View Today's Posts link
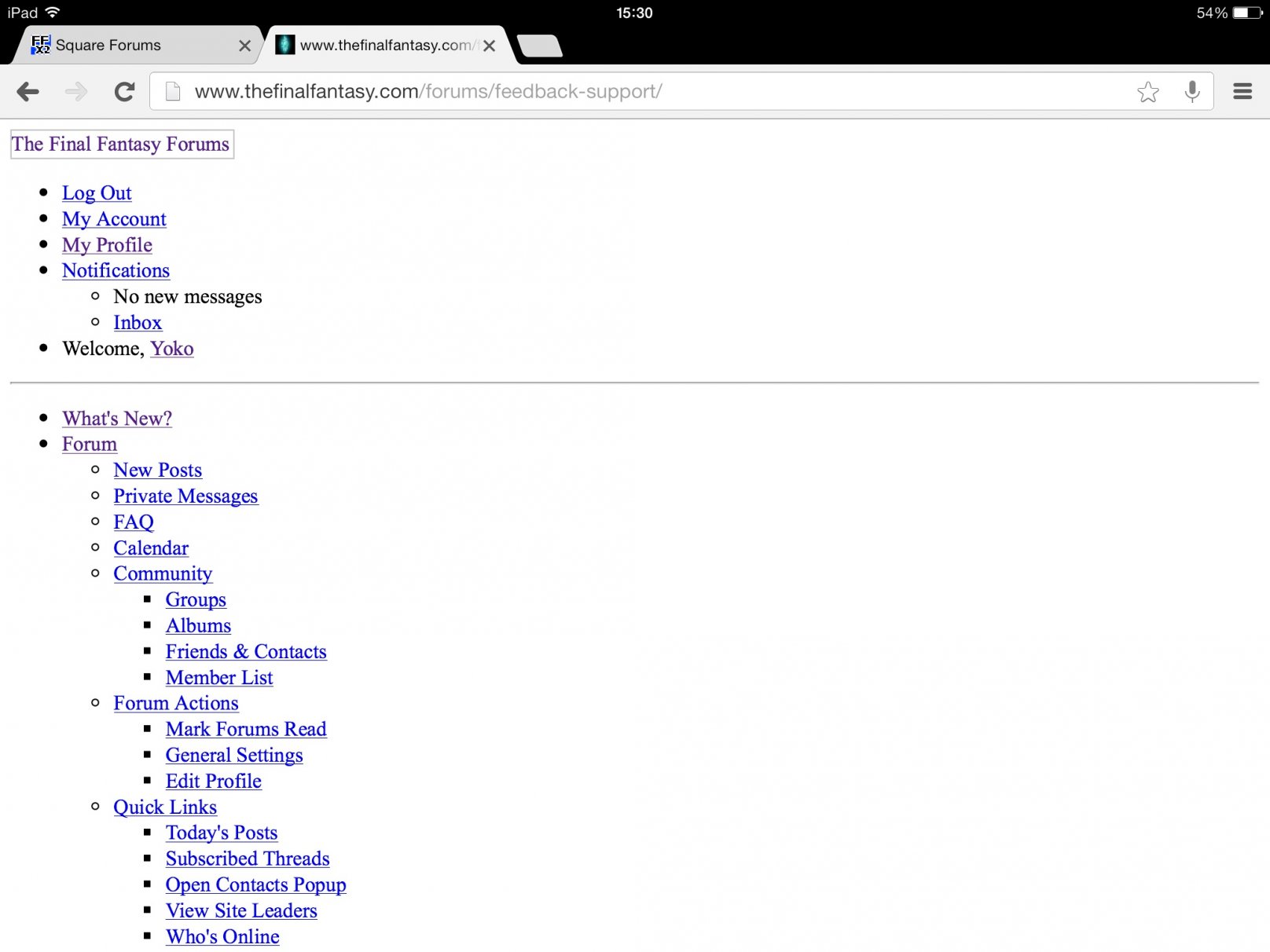This screenshot has height=952, width=1270. (x=222, y=833)
